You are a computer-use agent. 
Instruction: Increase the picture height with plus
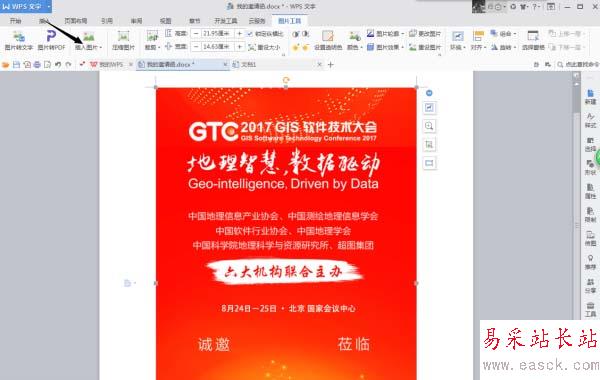pyautogui.click(x=240, y=34)
